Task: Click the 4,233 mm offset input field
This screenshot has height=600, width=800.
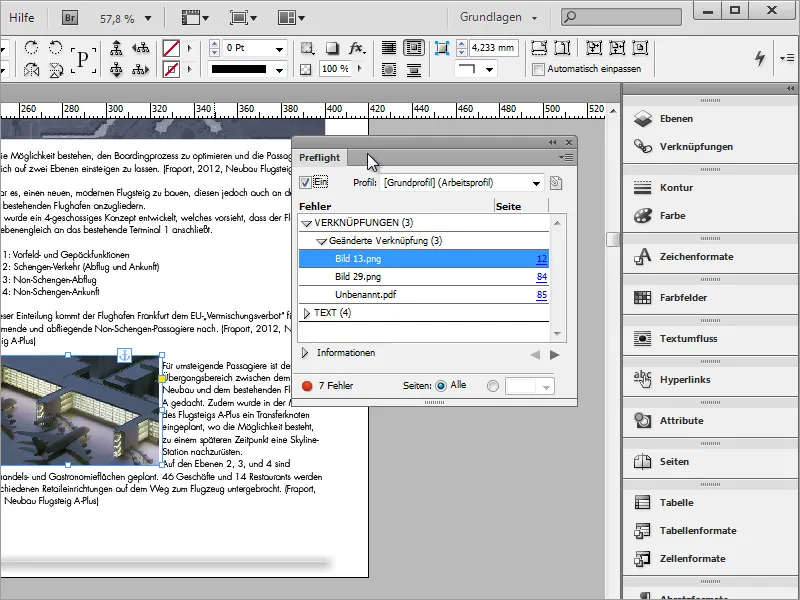Action: [493, 48]
